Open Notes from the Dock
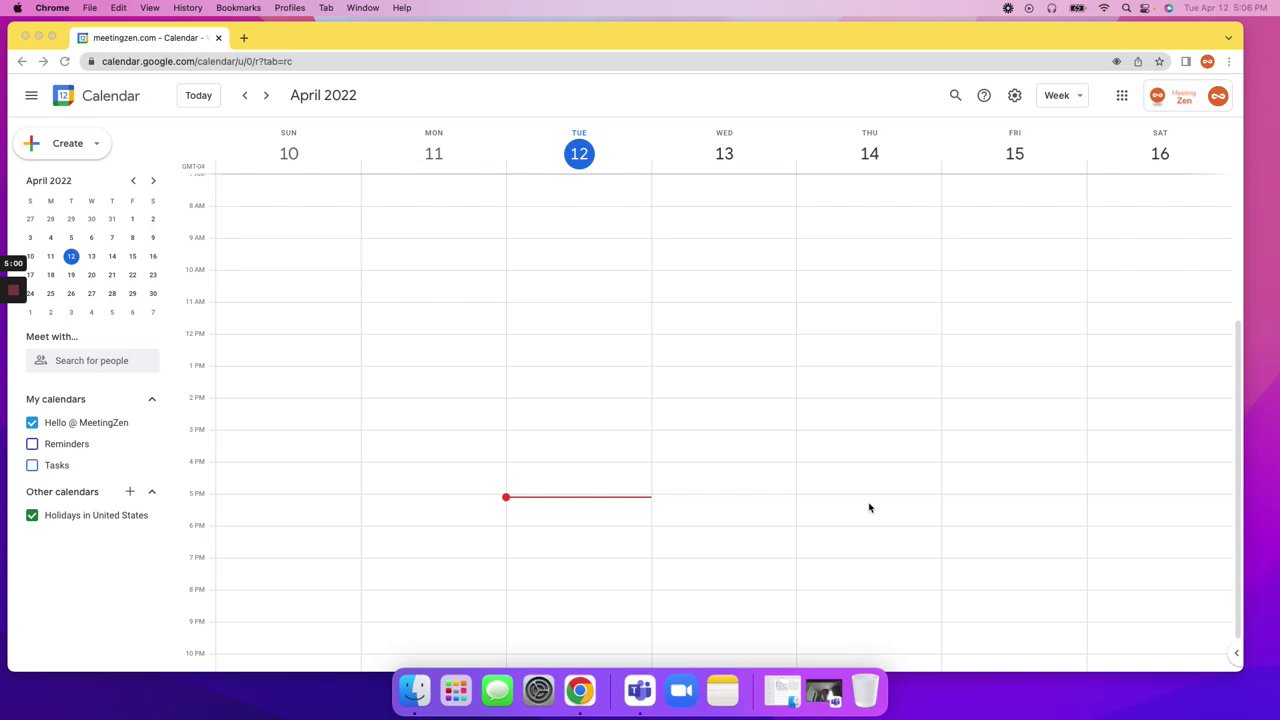Image resolution: width=1280 pixels, height=720 pixels. pos(722,691)
